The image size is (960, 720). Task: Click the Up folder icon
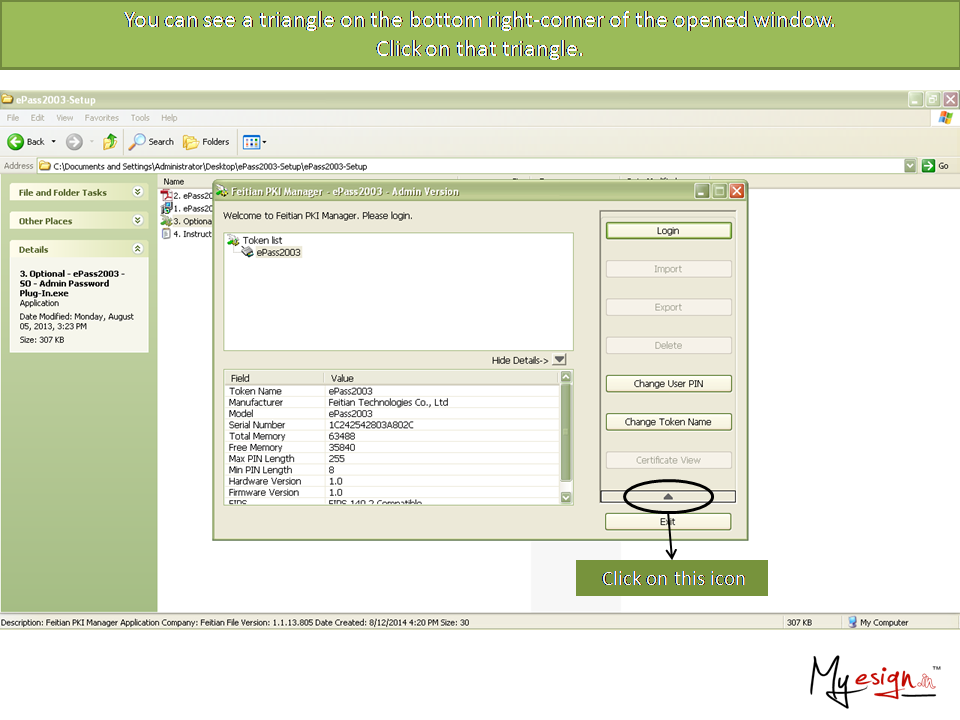[110, 142]
